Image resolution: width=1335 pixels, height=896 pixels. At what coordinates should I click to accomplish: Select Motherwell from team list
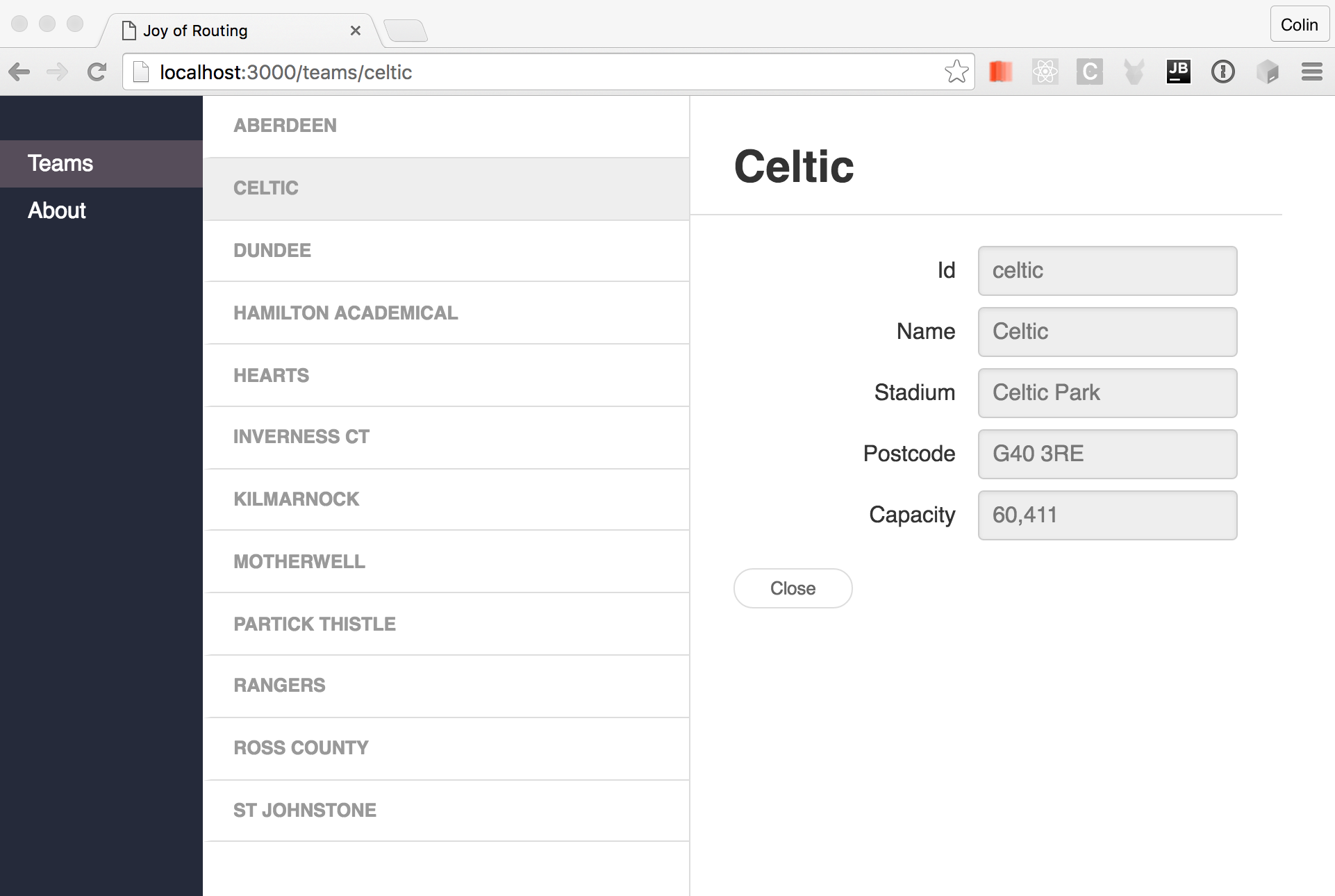[x=447, y=562]
